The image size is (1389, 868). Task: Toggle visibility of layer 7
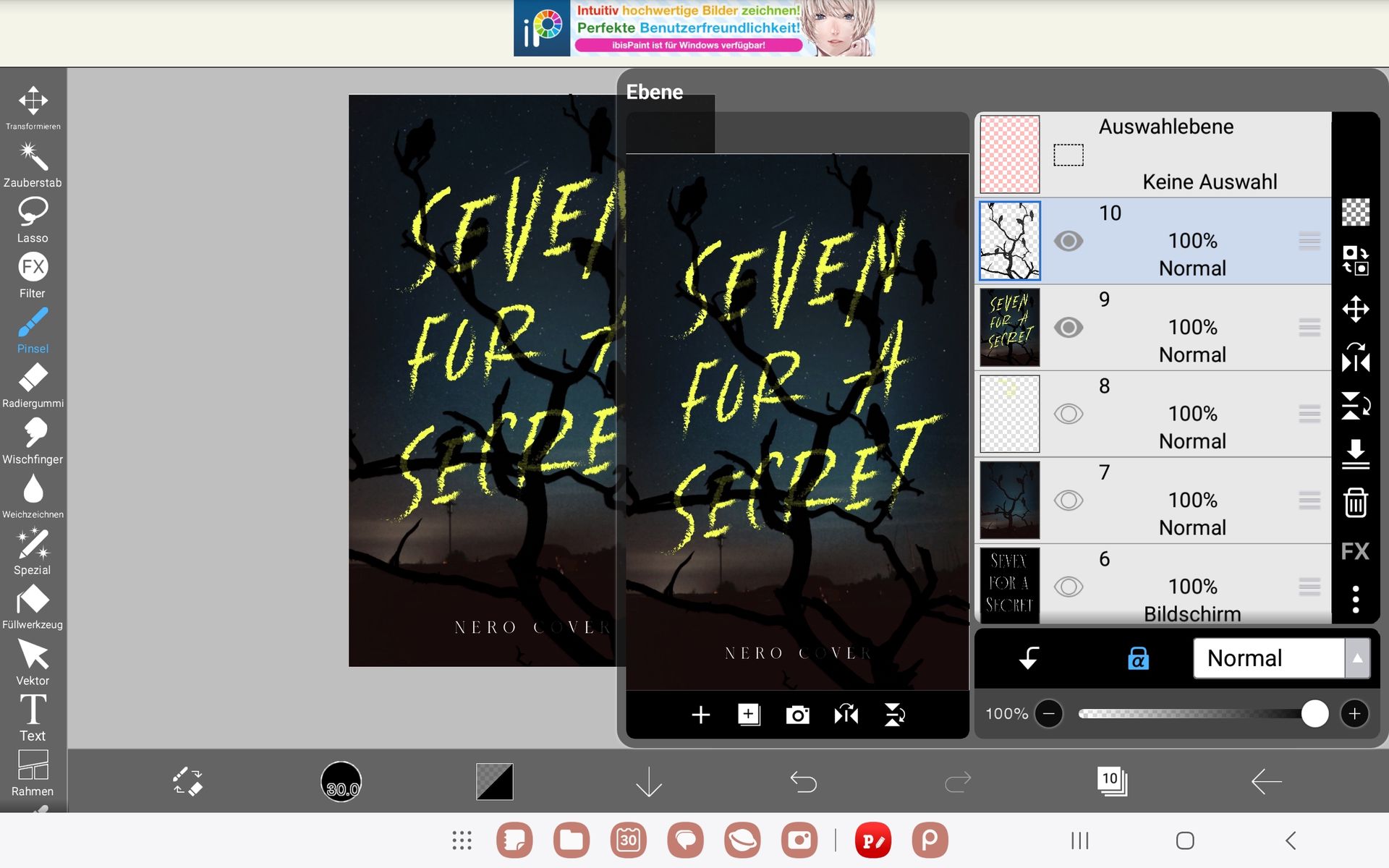1069,501
